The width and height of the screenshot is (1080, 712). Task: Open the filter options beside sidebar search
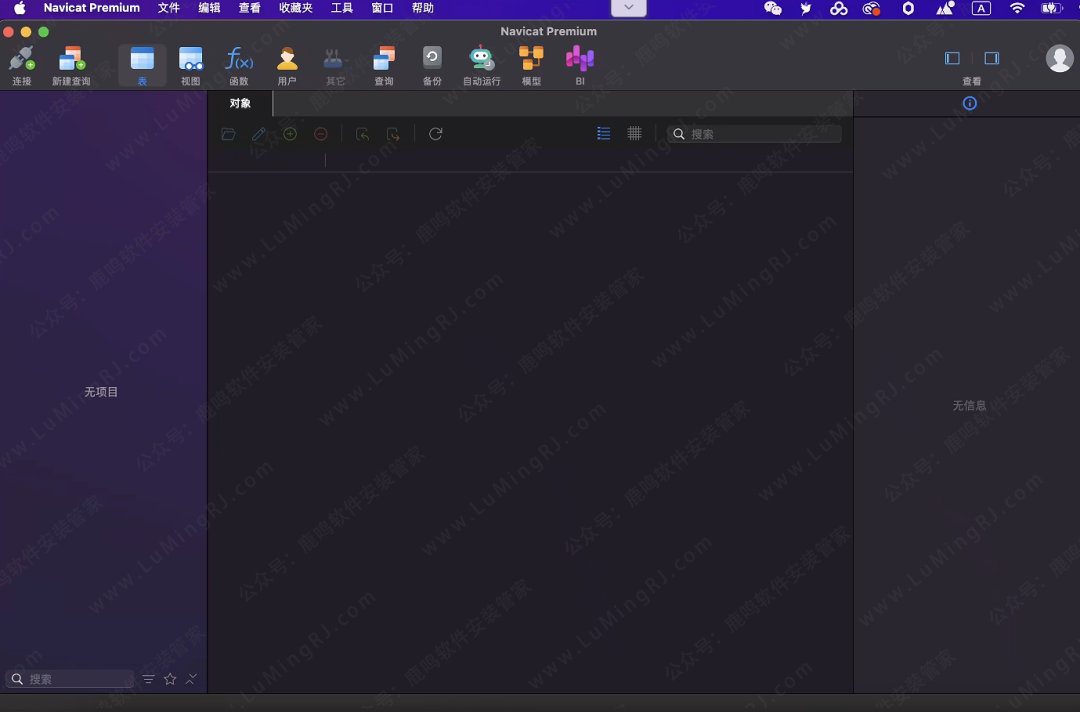pyautogui.click(x=148, y=679)
